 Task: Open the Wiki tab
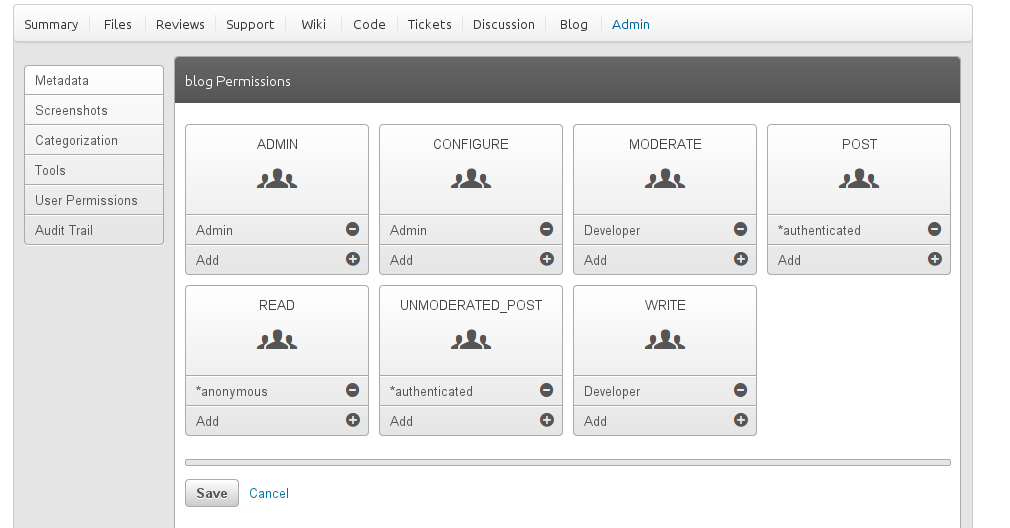point(313,24)
